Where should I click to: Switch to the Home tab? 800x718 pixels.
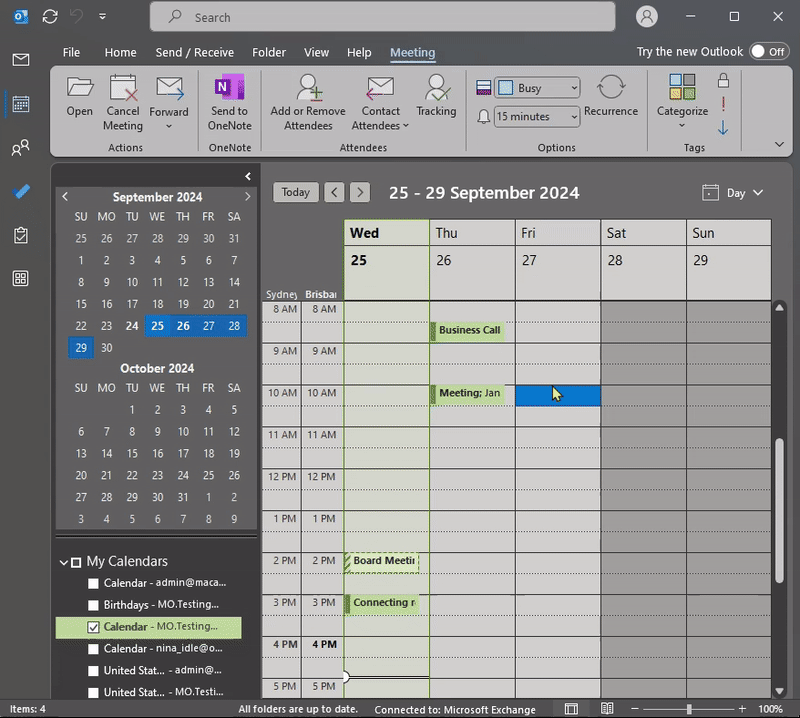120,53
